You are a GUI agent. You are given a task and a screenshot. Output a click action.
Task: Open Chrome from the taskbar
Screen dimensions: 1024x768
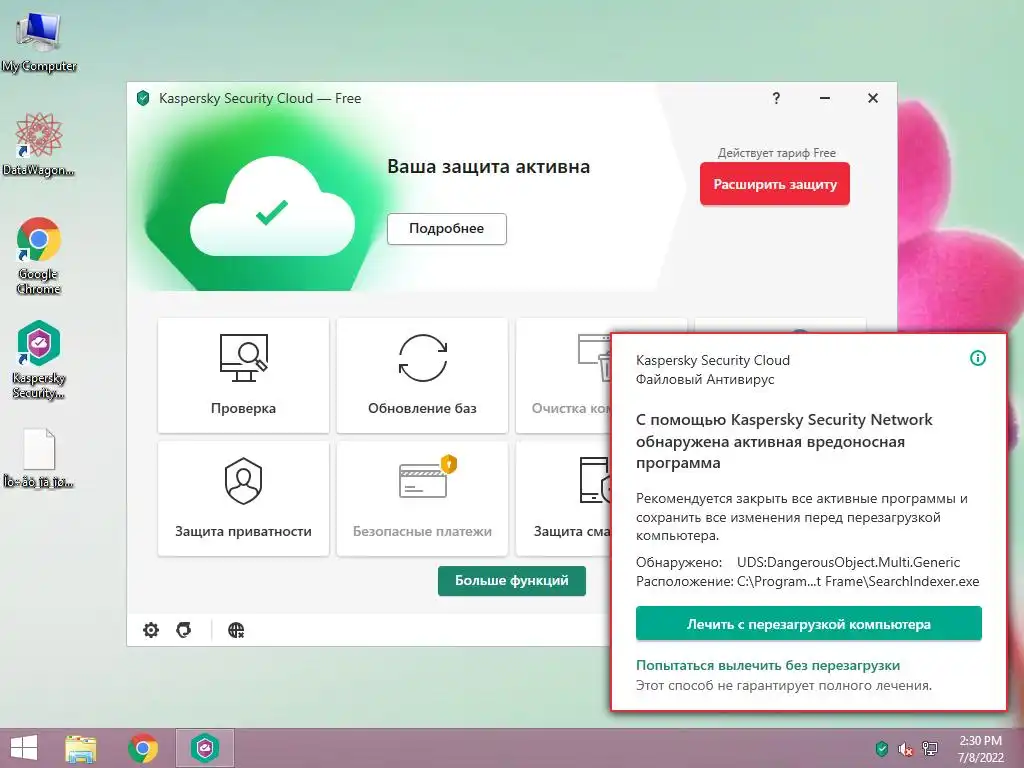(142, 748)
